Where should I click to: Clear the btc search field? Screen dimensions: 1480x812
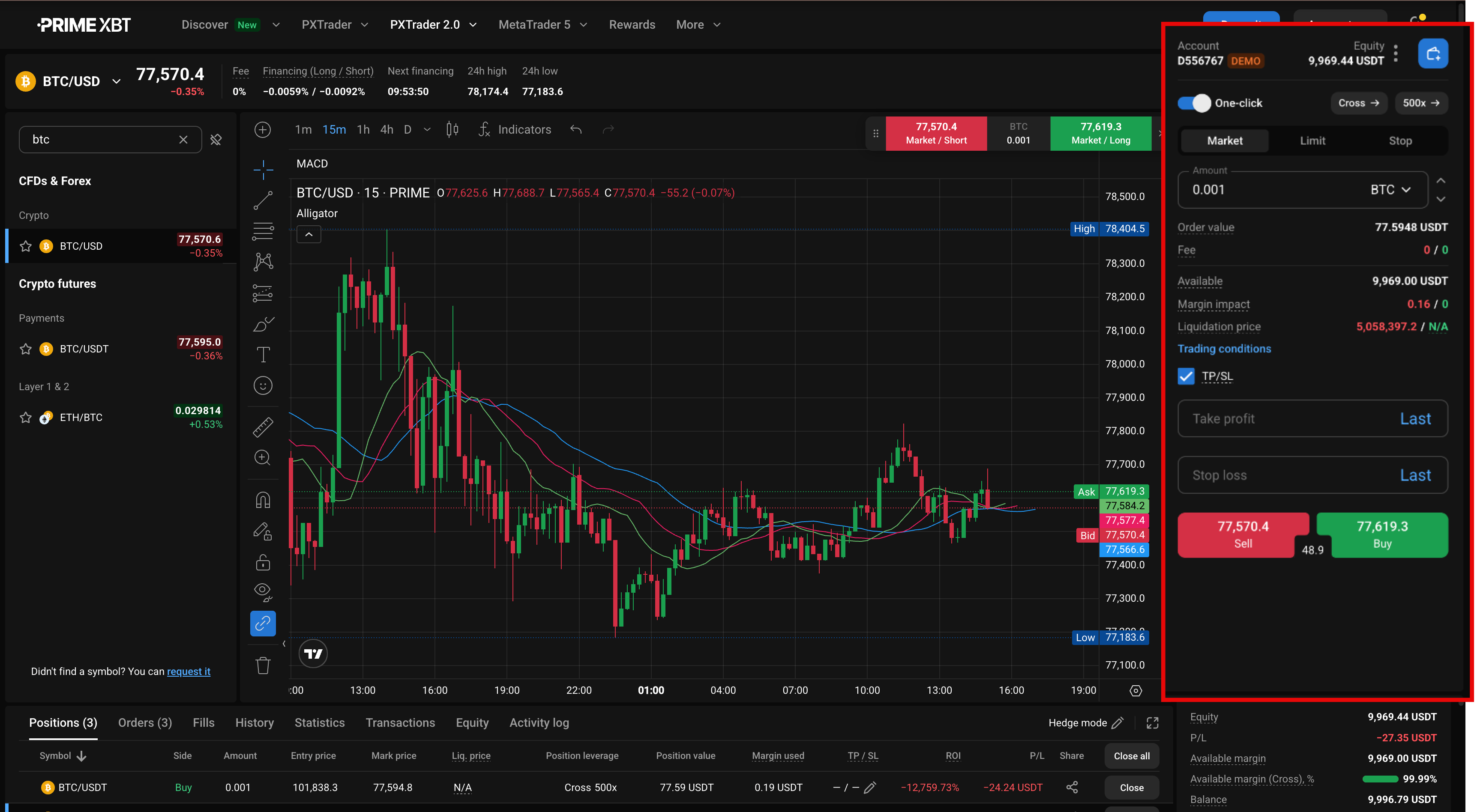pos(183,140)
